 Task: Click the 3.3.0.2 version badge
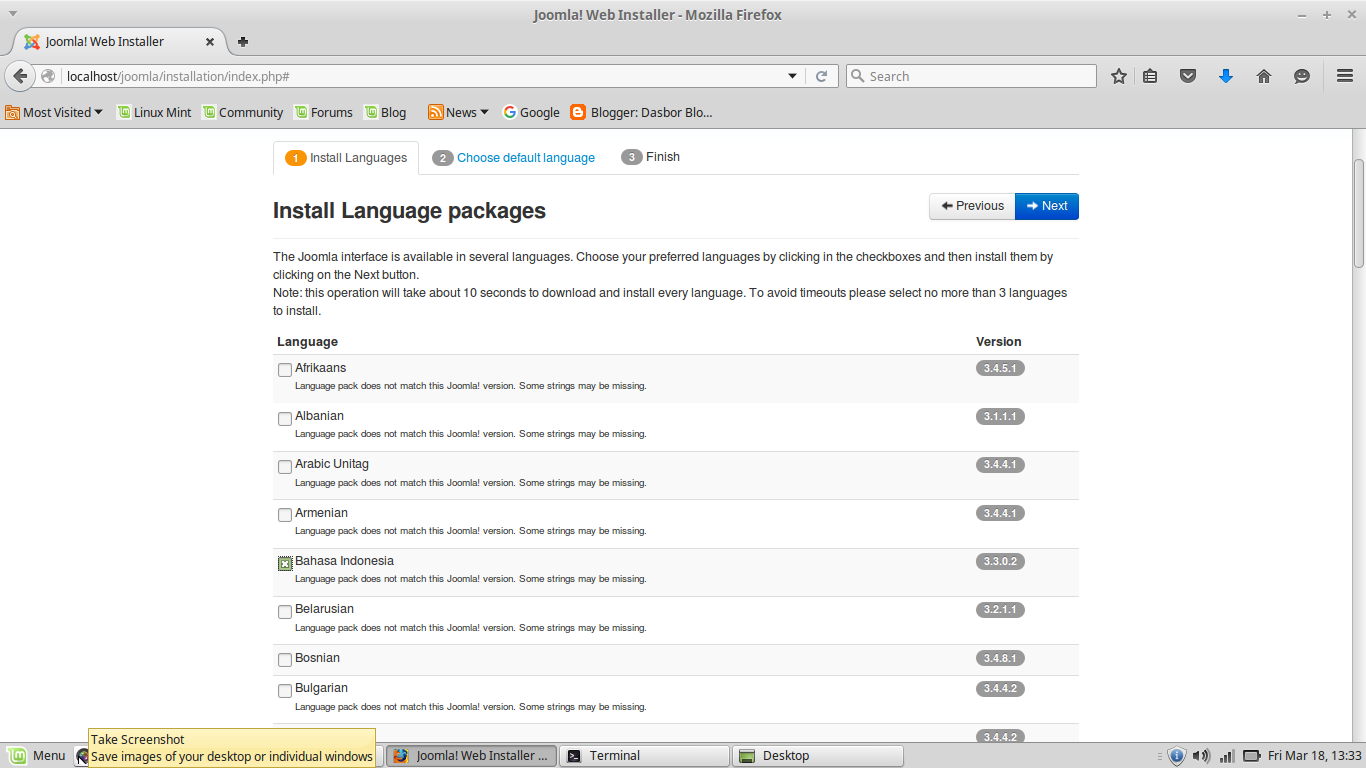point(1000,561)
